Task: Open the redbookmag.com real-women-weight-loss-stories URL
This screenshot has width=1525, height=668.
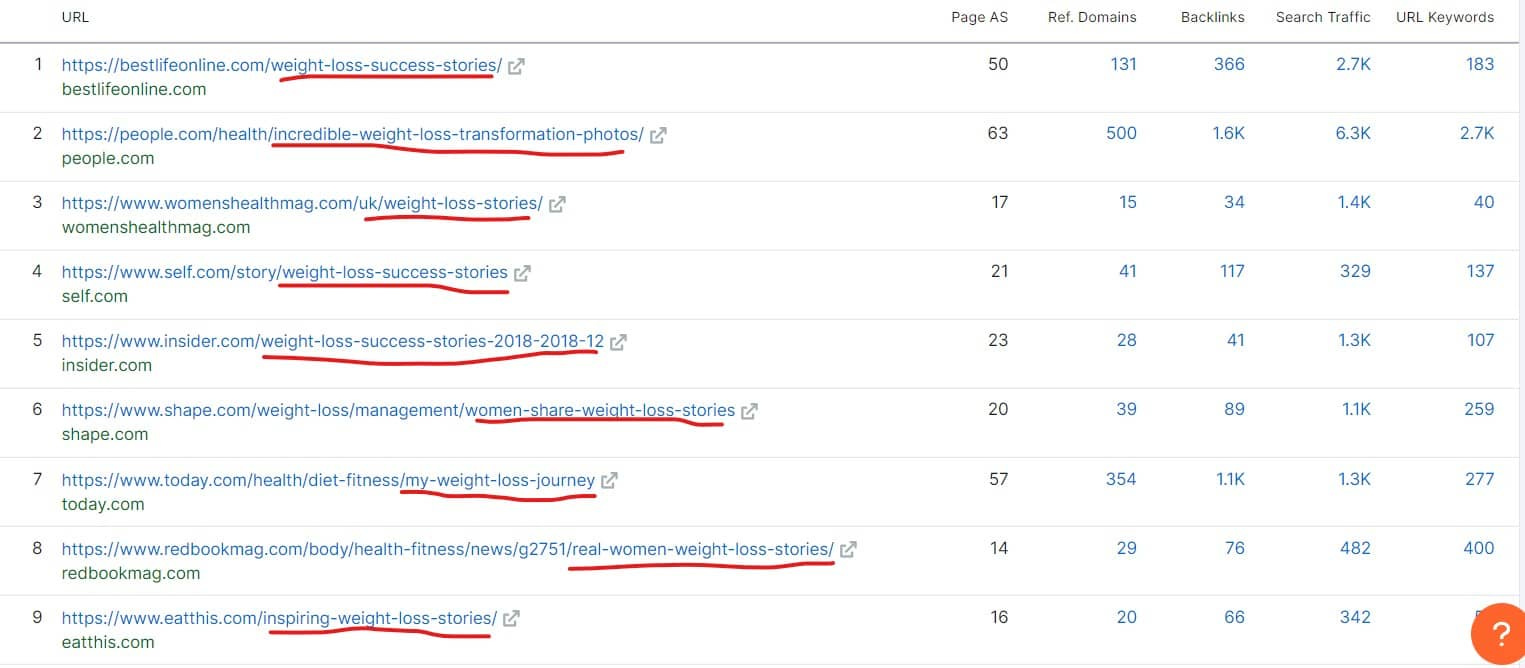Action: 448,549
